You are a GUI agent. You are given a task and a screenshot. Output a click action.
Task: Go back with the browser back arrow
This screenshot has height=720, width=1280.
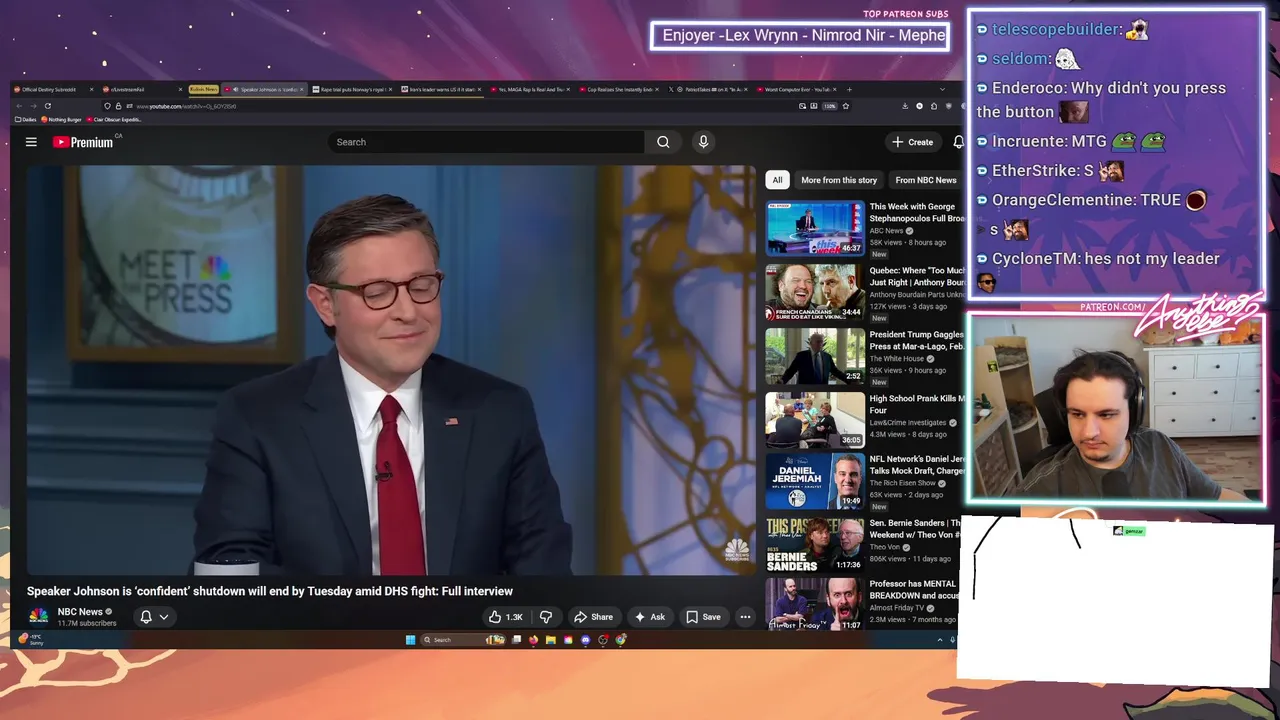click(19, 106)
